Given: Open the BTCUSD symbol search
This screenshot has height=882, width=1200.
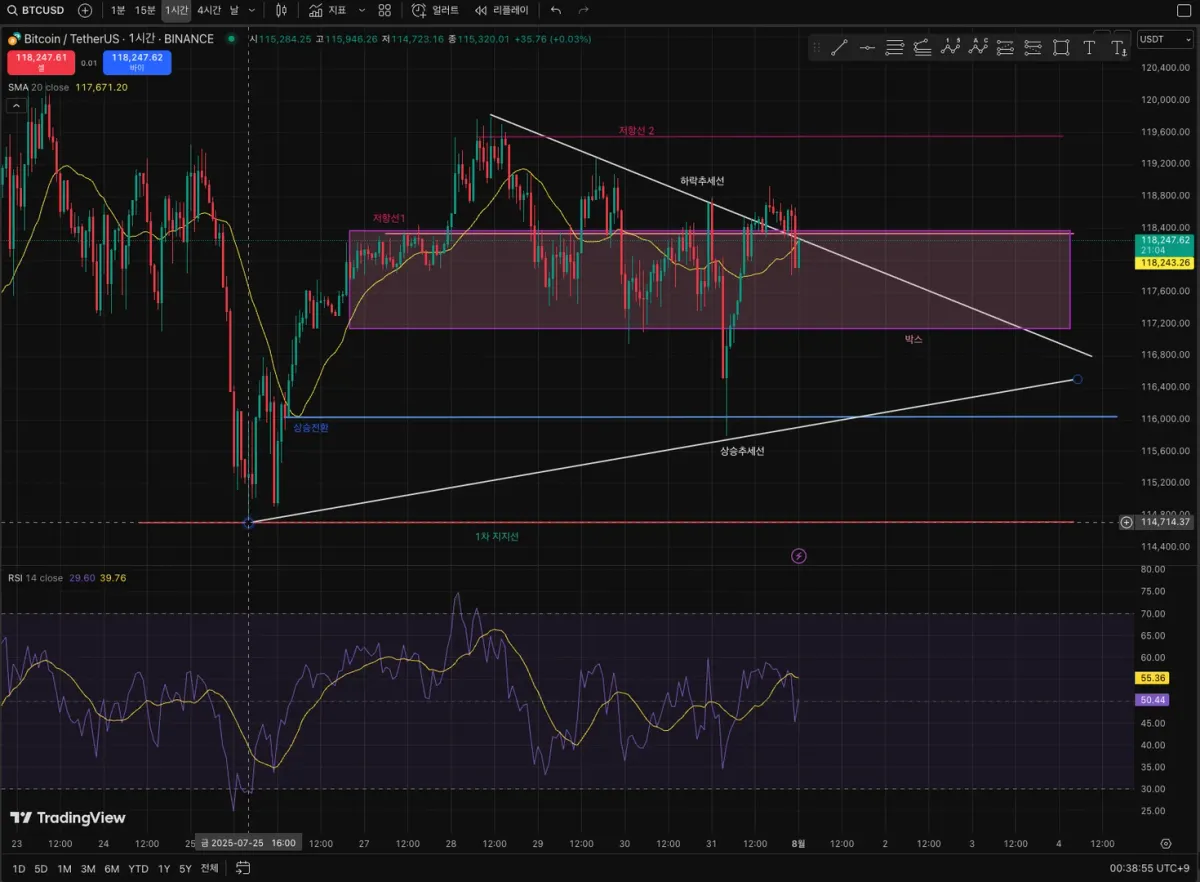Looking at the screenshot, I should coord(35,10).
